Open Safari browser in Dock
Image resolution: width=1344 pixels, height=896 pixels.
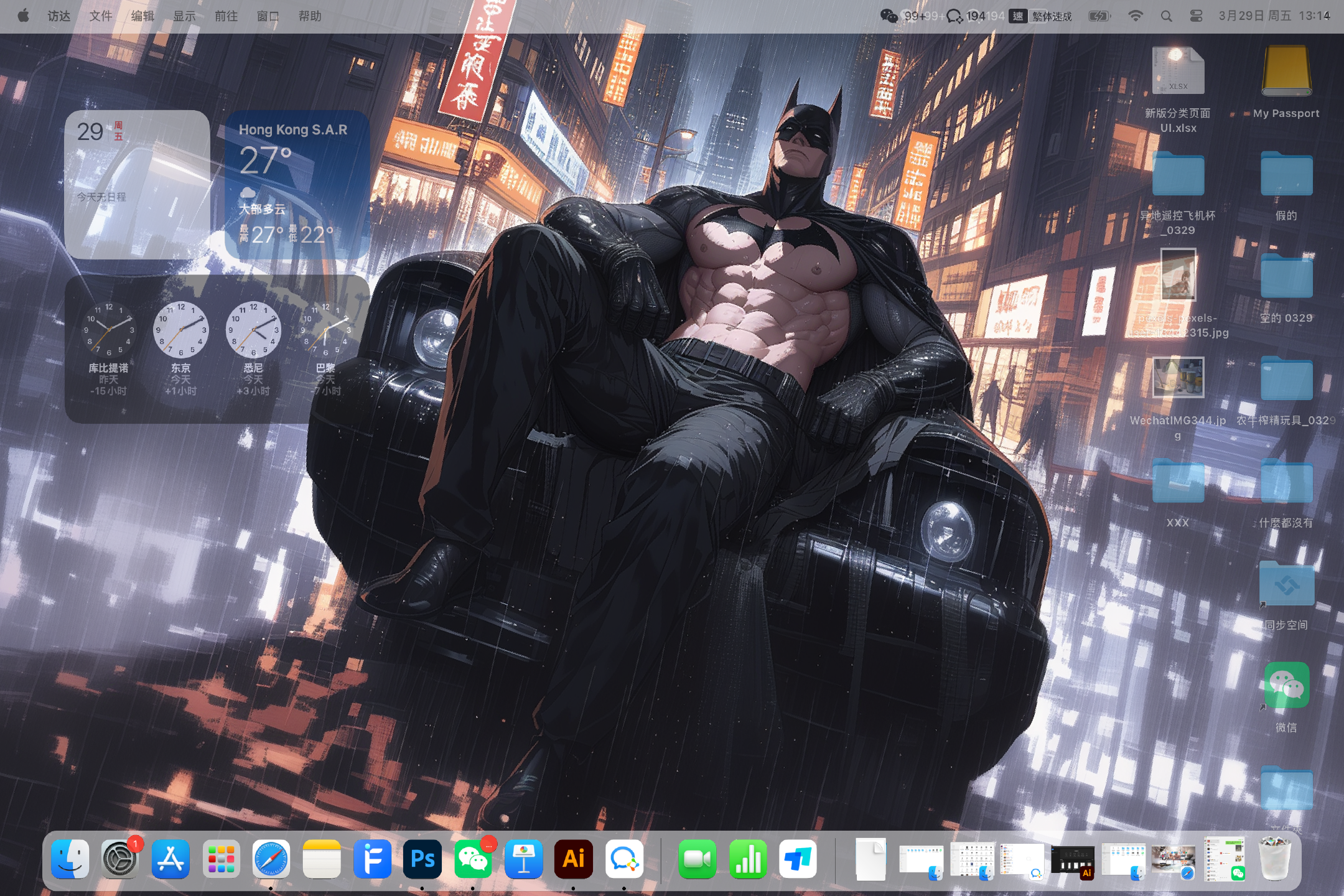click(271, 859)
